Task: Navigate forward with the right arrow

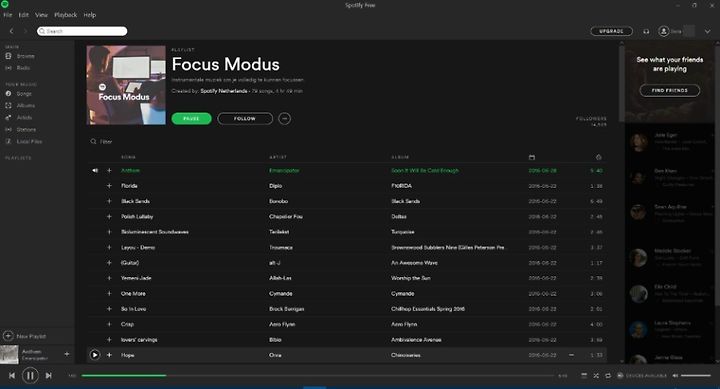Action: pyautogui.click(x=25, y=31)
